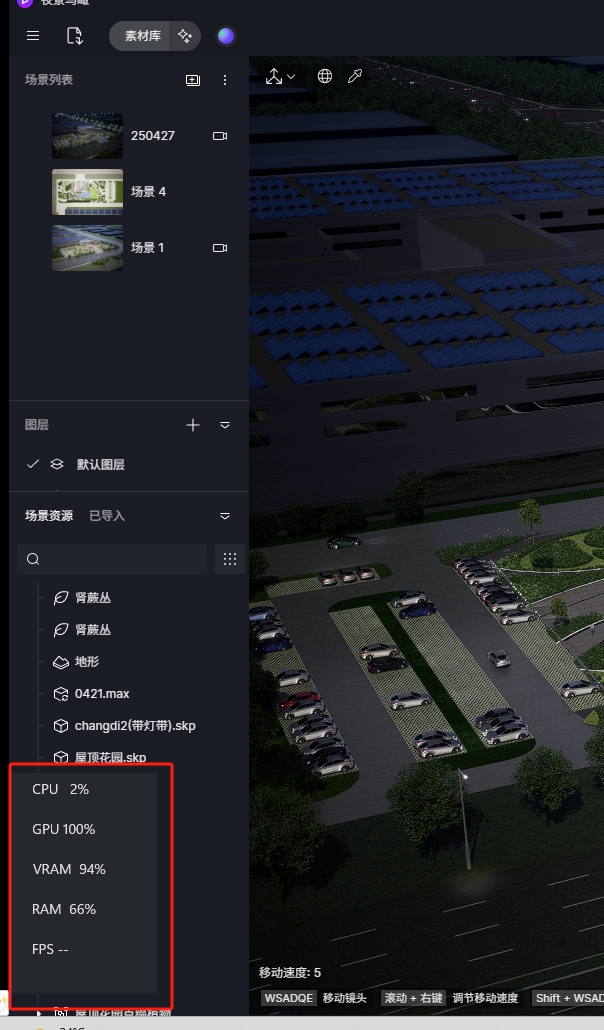Open scene list three-dot options
The image size is (604, 1030).
click(225, 80)
